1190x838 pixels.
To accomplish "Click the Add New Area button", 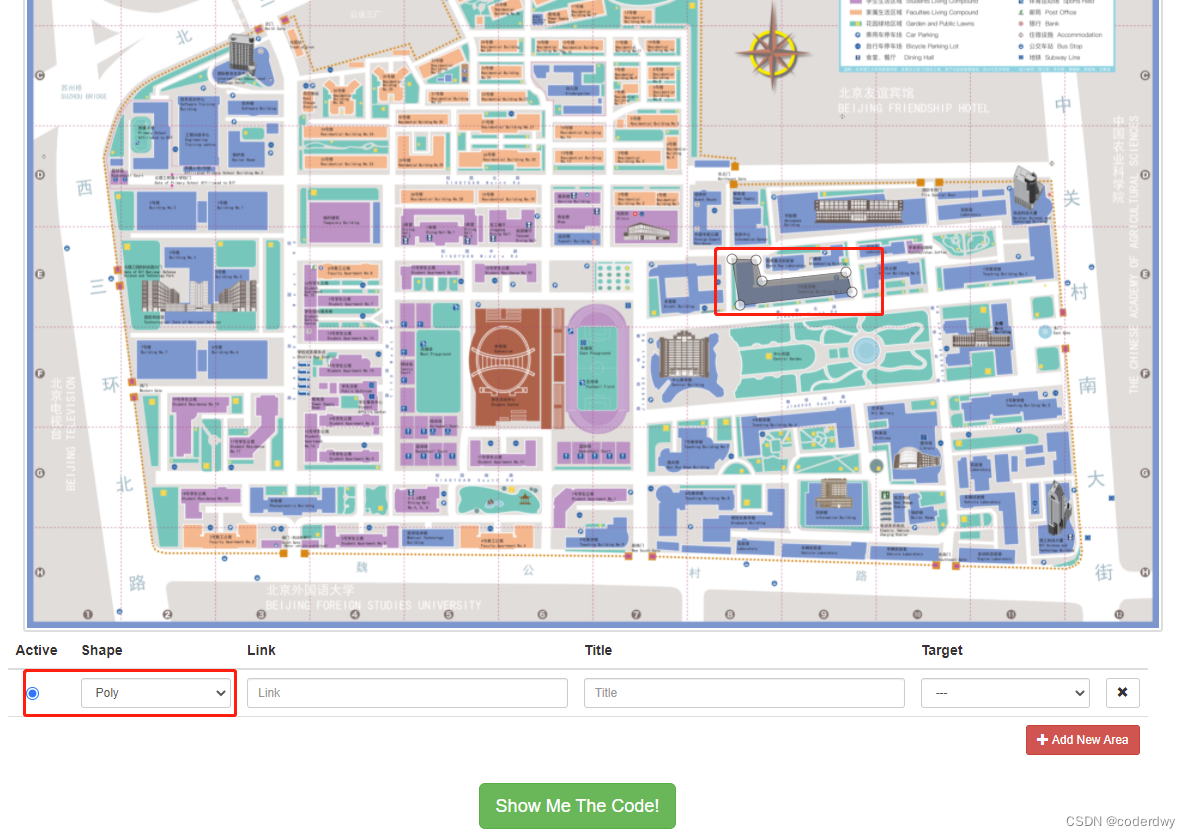I will (1082, 739).
